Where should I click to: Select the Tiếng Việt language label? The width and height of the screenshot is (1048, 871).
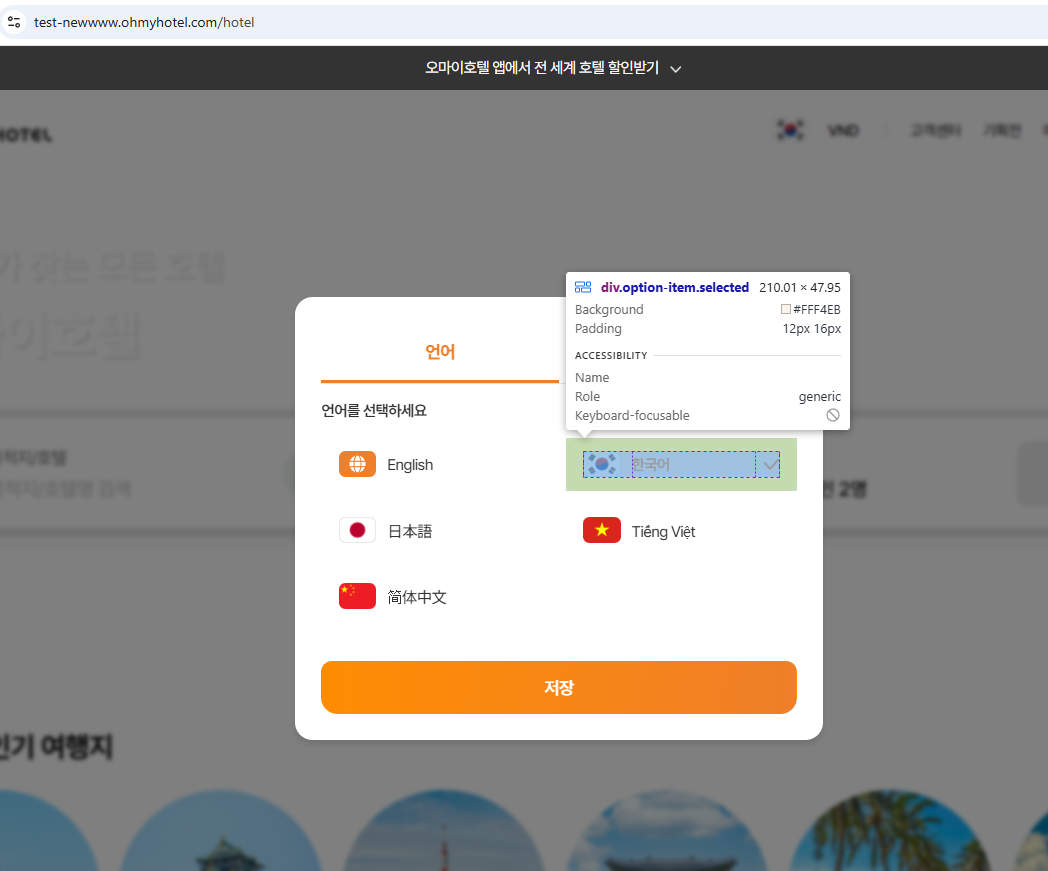coord(664,531)
